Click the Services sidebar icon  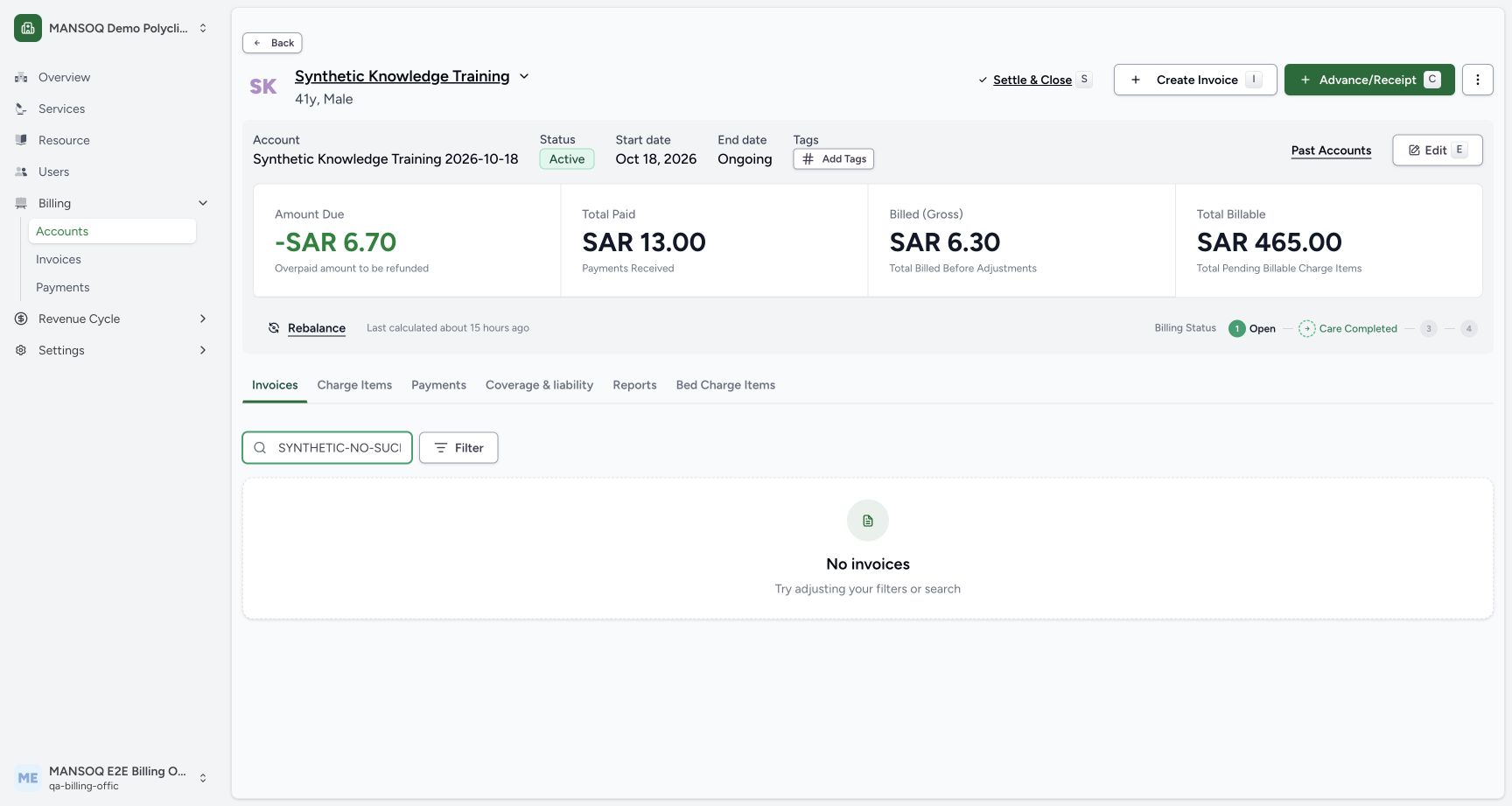[21, 109]
